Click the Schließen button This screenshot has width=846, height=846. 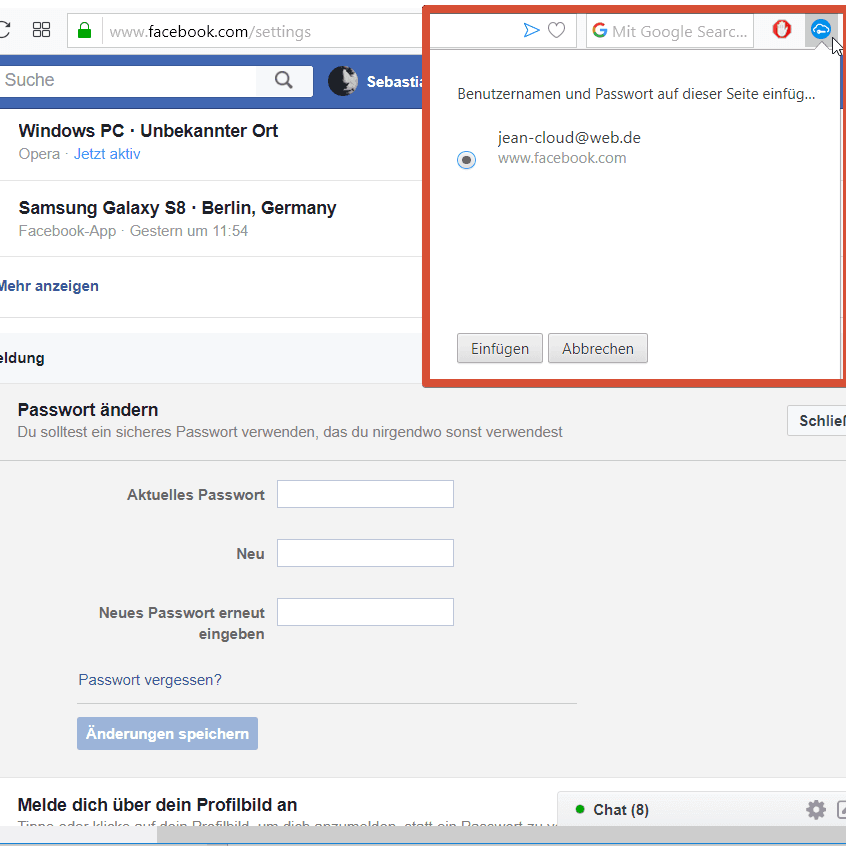coord(816,420)
